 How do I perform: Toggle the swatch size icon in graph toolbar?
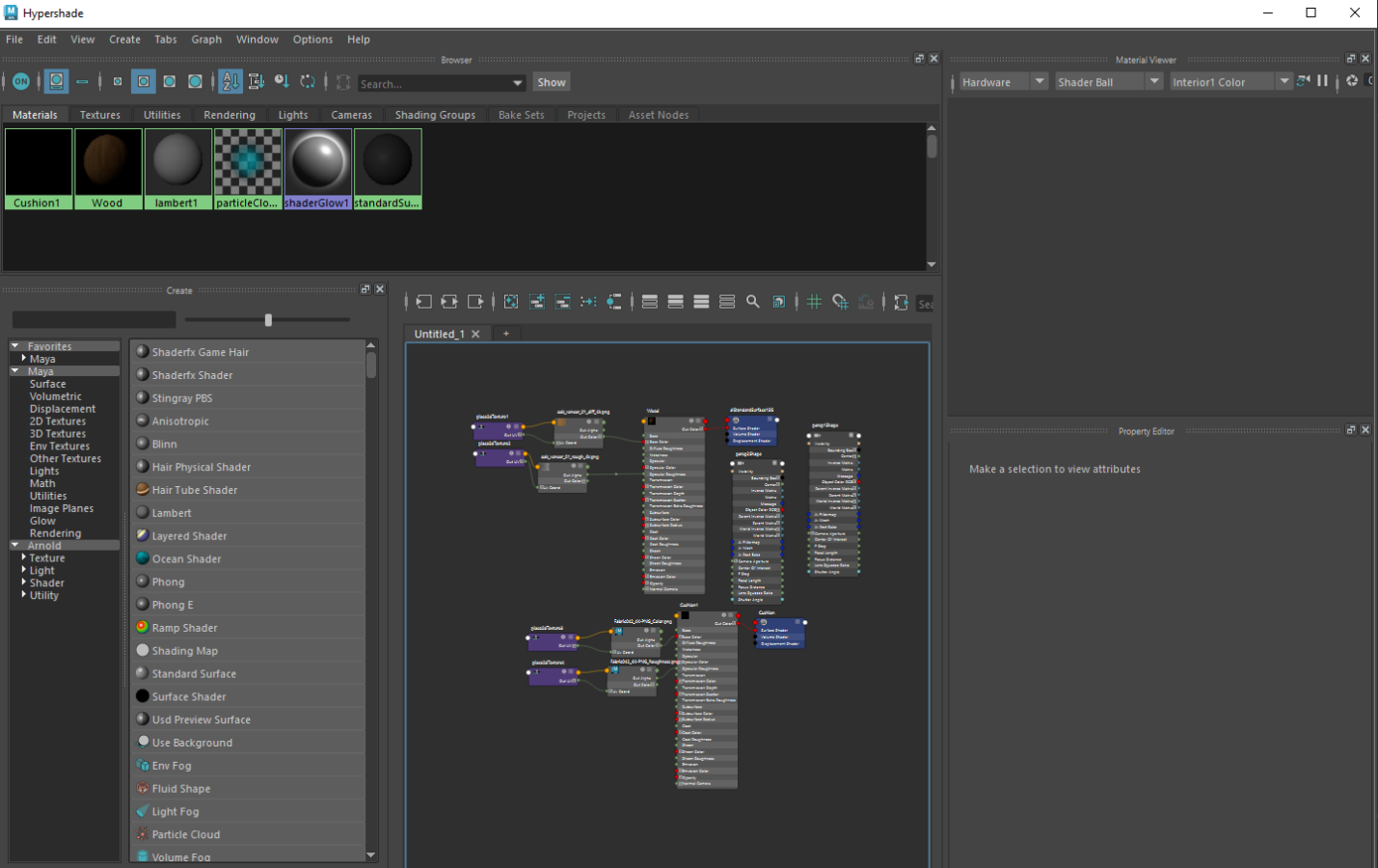pyautogui.click(x=779, y=302)
